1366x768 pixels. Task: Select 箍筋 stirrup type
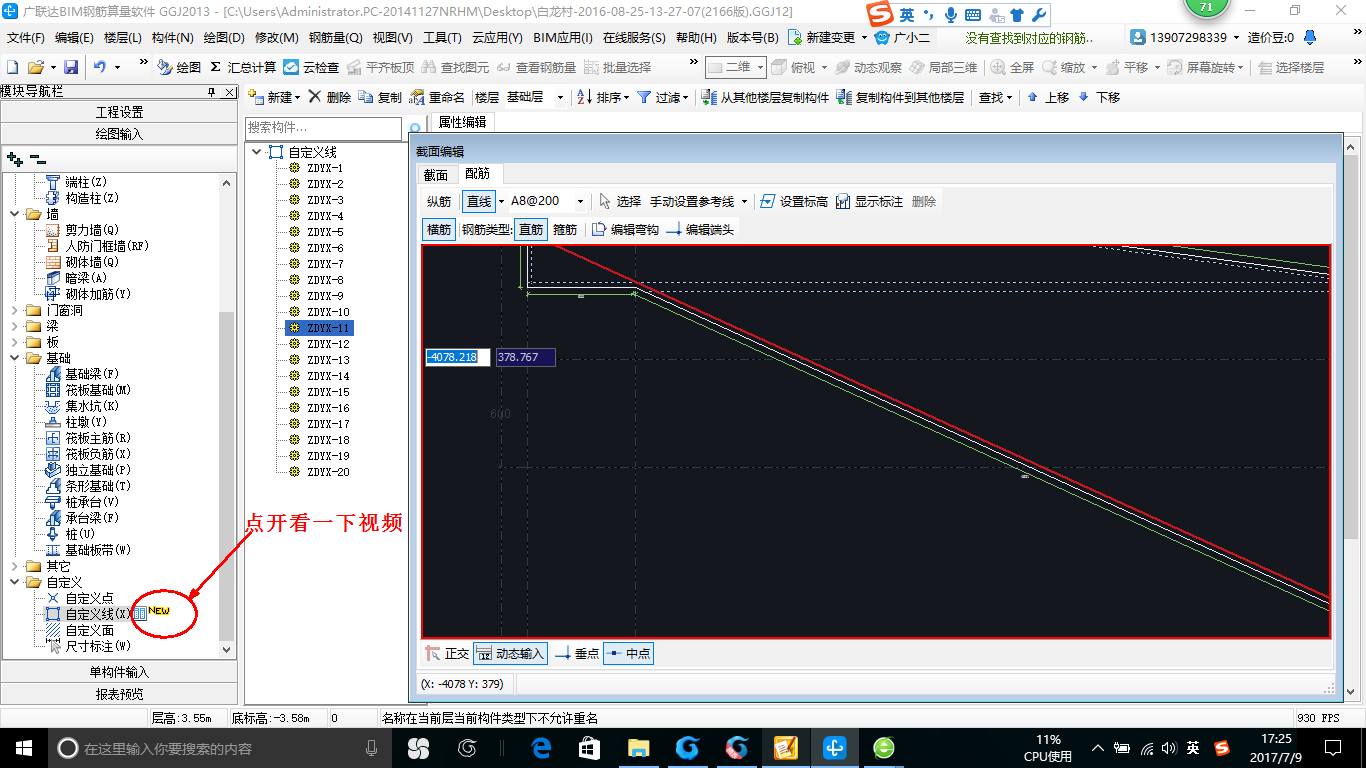565,229
